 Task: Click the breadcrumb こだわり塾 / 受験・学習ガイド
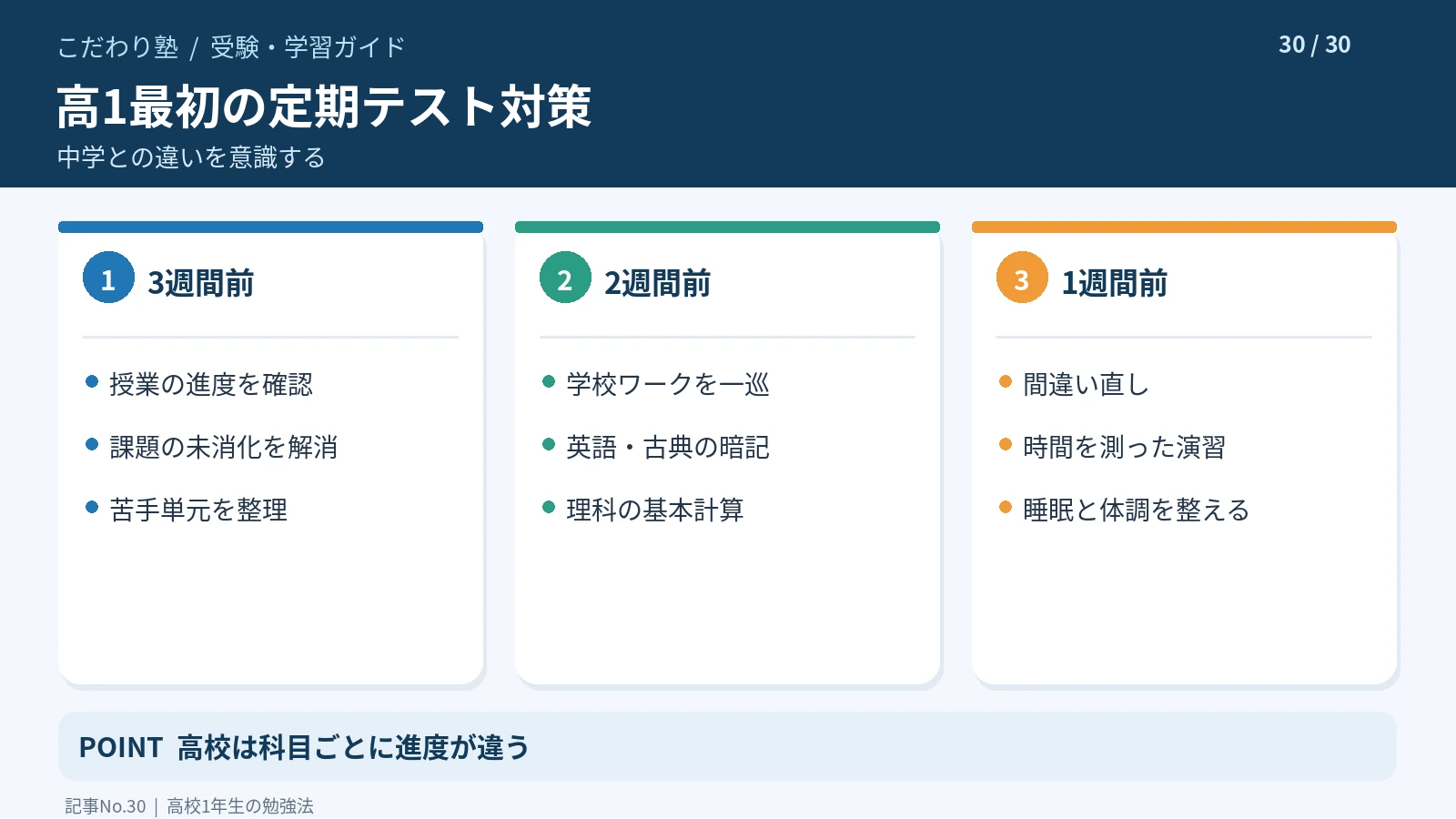(231, 47)
